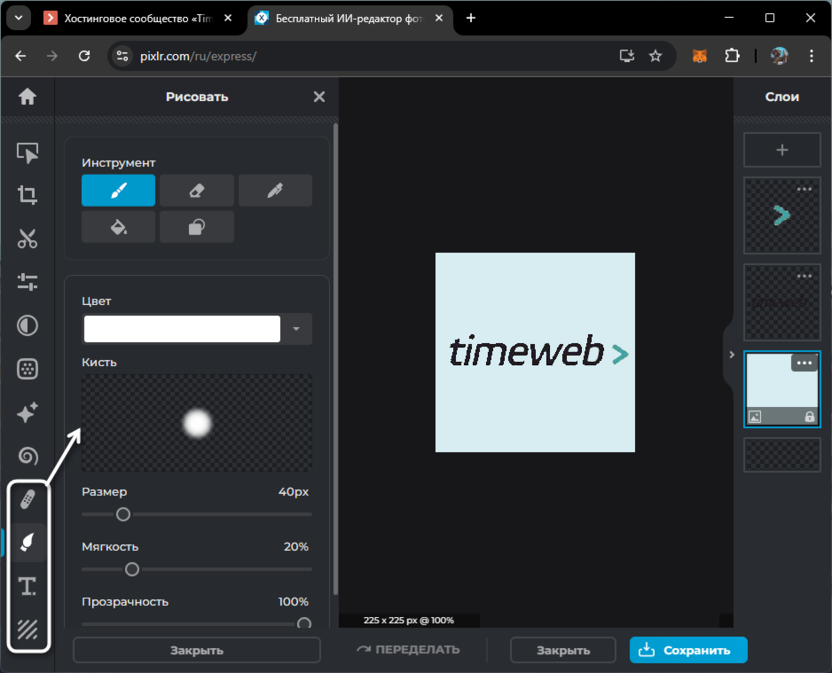The width and height of the screenshot is (832, 673).
Task: Click the lock icon on background layer
Action: point(809,417)
